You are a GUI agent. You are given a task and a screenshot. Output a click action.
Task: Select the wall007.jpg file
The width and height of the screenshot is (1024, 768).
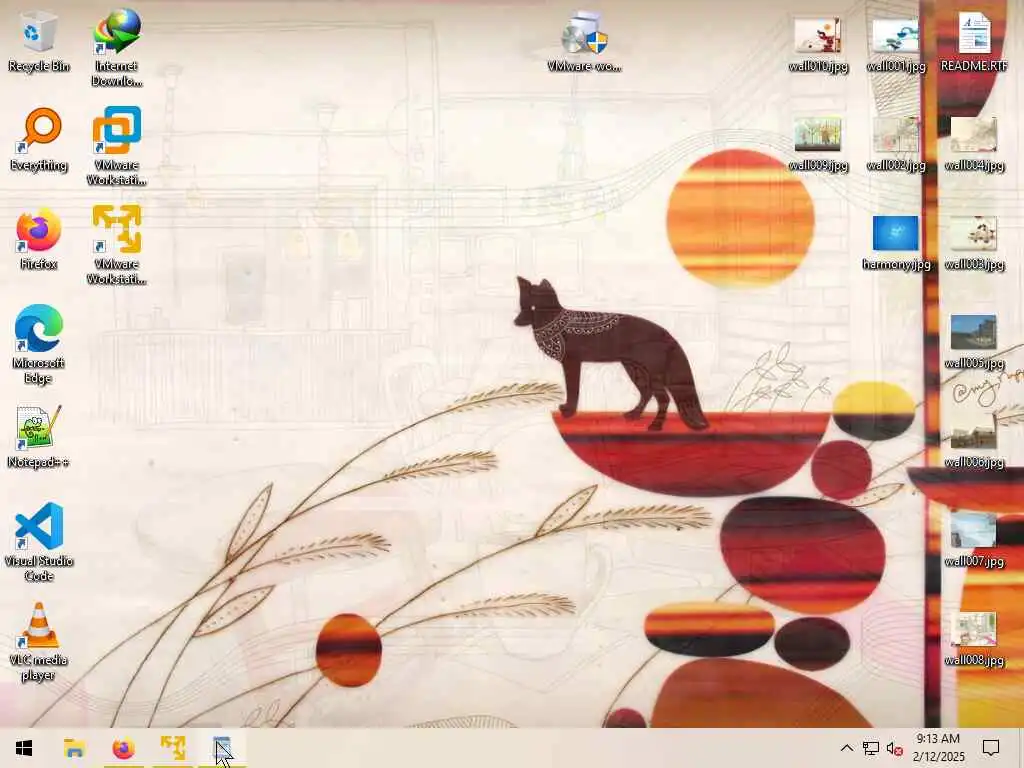[x=974, y=541]
